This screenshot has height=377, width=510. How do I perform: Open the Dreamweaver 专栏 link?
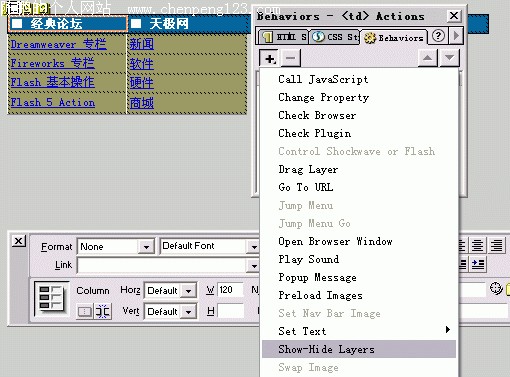[59, 44]
